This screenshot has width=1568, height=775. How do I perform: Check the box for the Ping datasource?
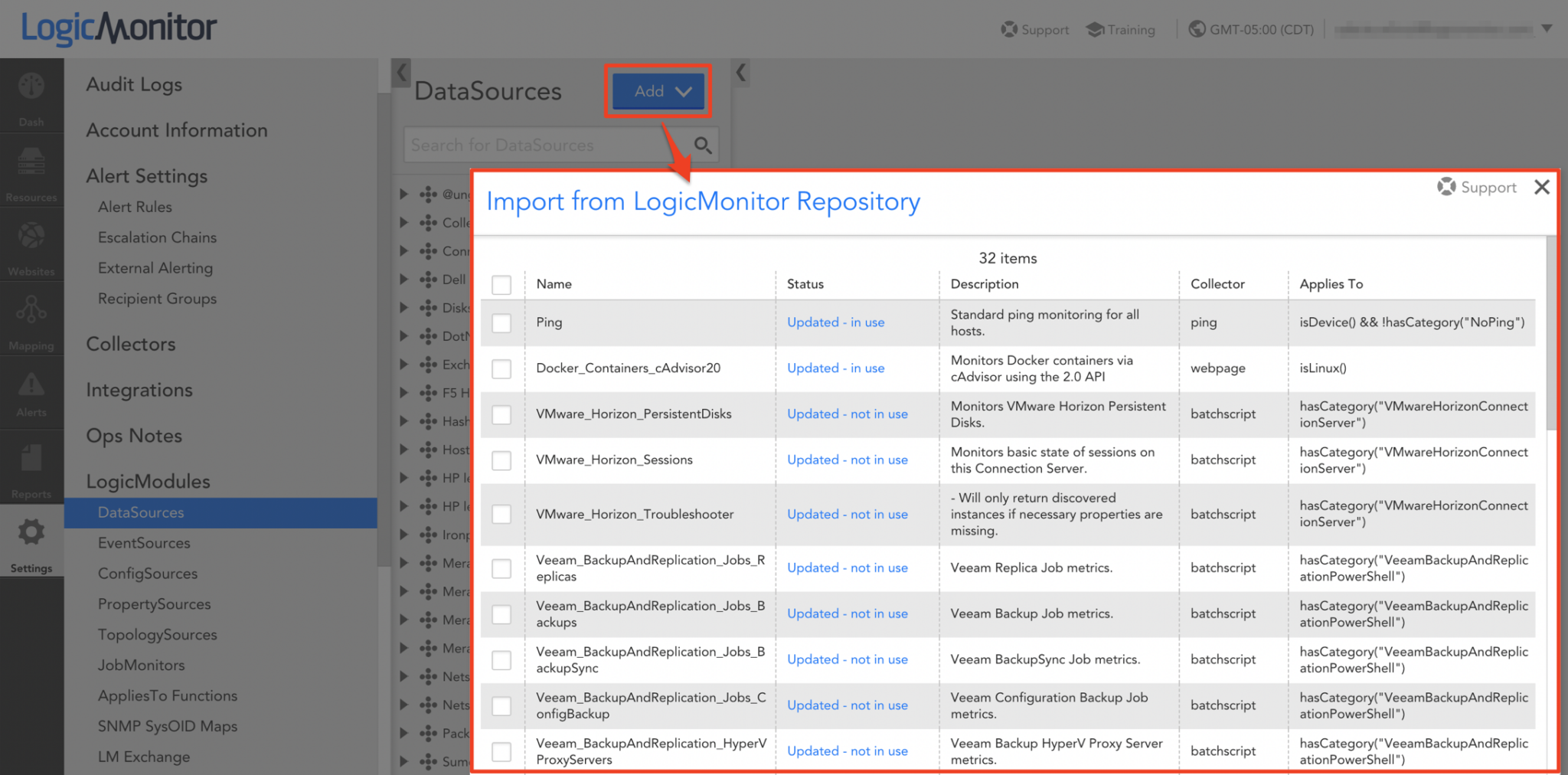pyautogui.click(x=501, y=323)
